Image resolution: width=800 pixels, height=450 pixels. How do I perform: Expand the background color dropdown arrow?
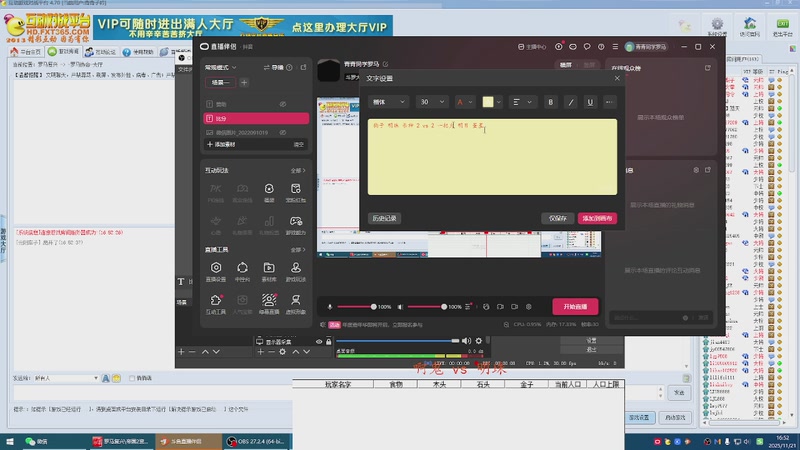499,102
